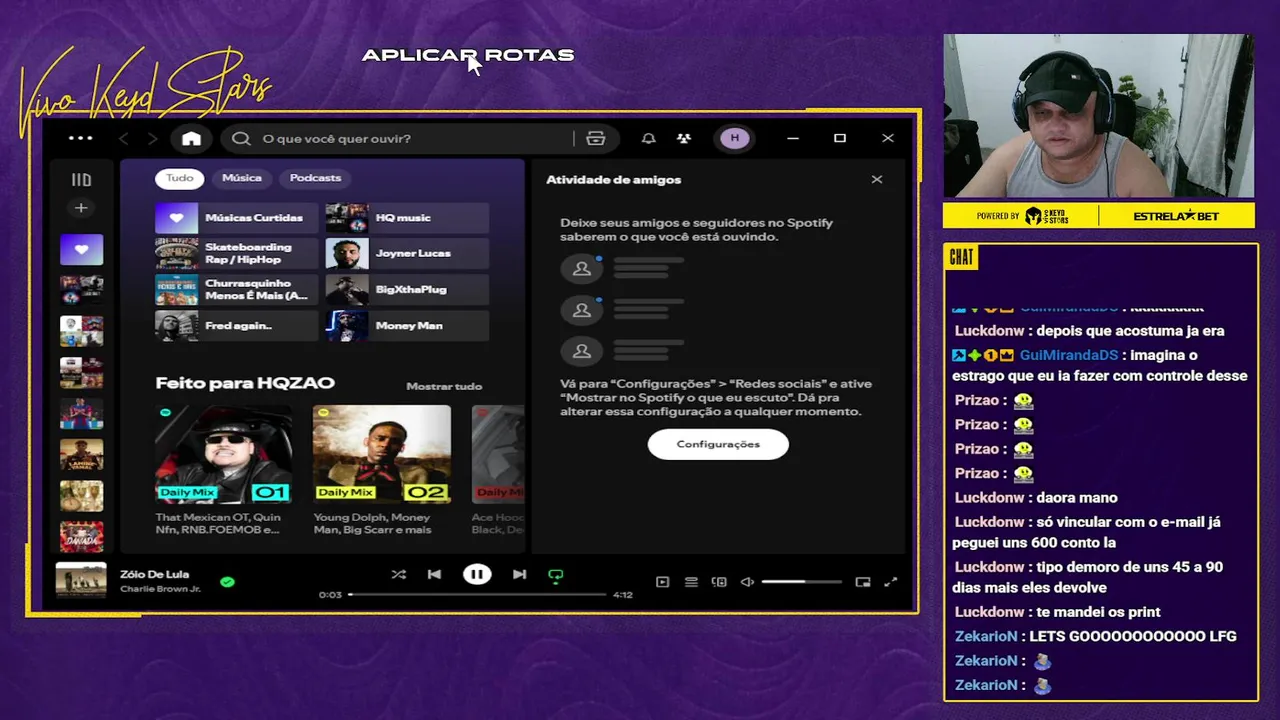Adjust the volume slider
Screen dimensions: 1280x720
(x=803, y=582)
